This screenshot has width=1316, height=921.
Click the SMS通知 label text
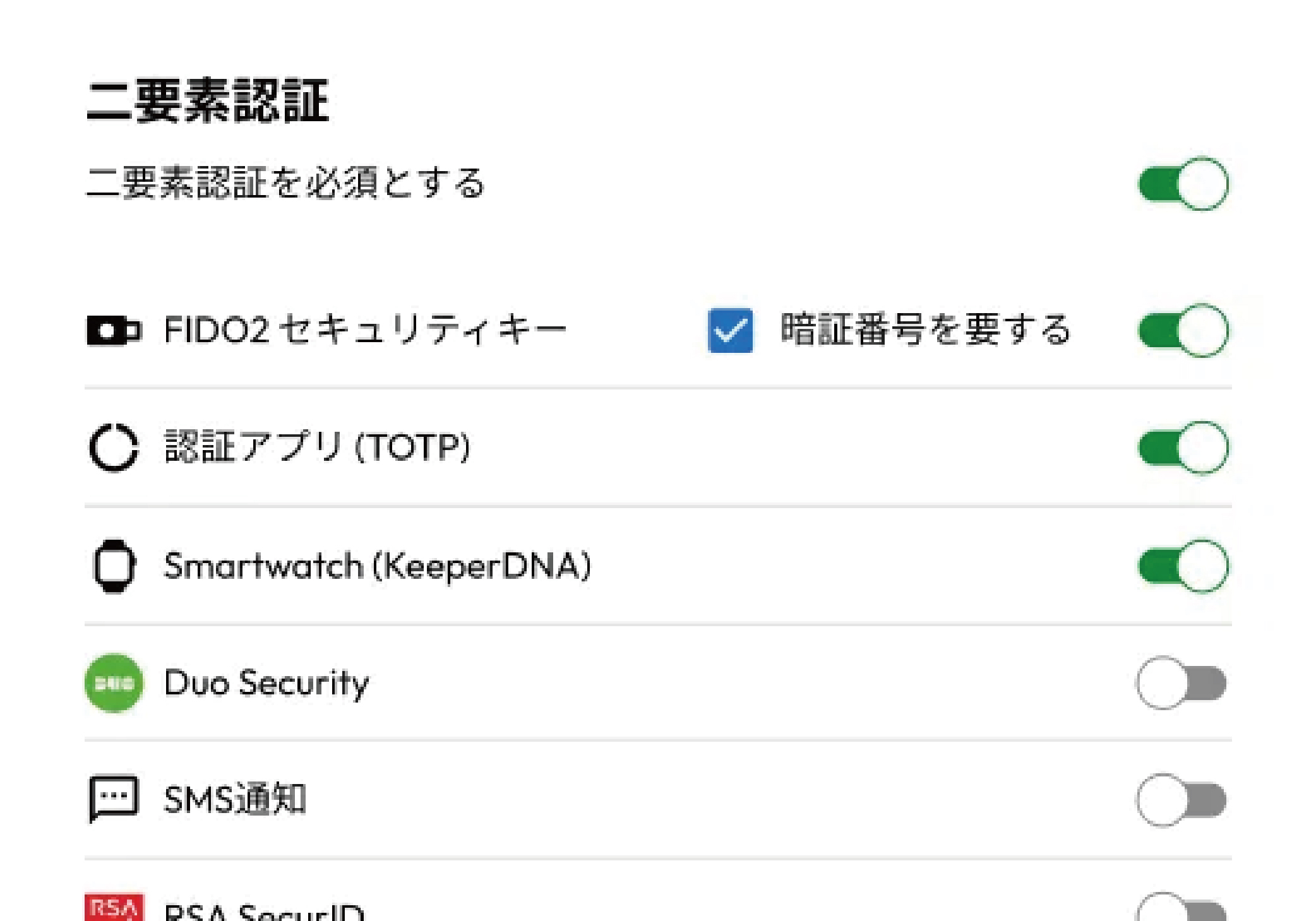tap(235, 800)
